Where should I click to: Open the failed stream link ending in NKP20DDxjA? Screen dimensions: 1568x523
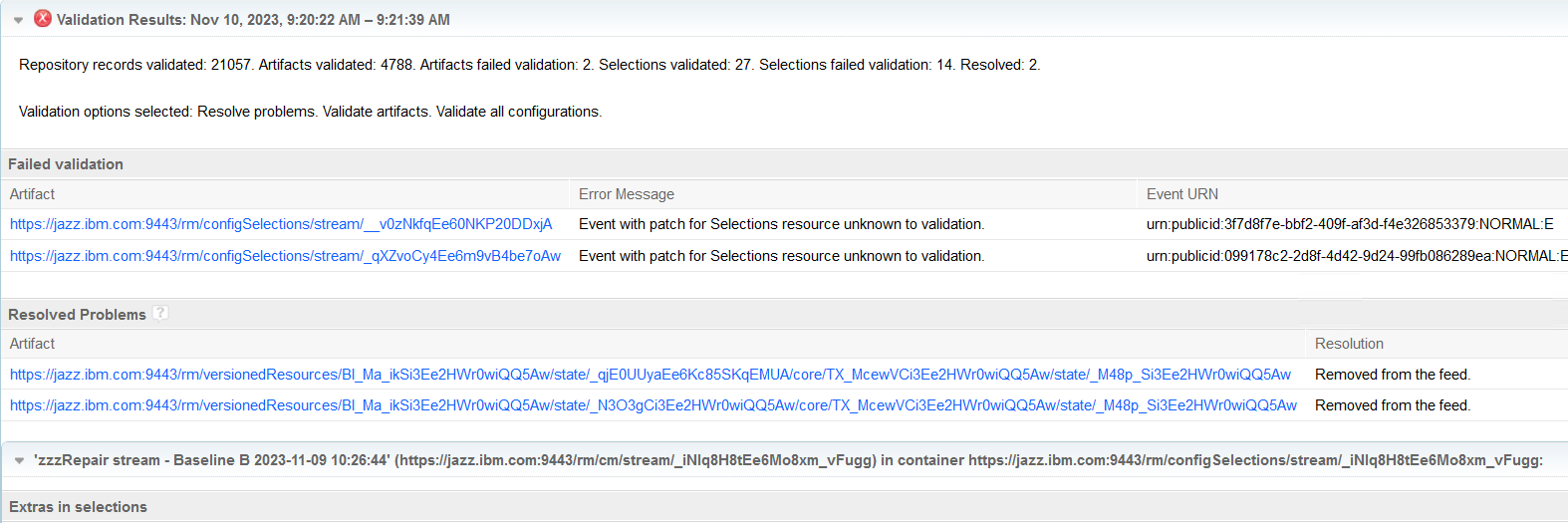[x=281, y=224]
